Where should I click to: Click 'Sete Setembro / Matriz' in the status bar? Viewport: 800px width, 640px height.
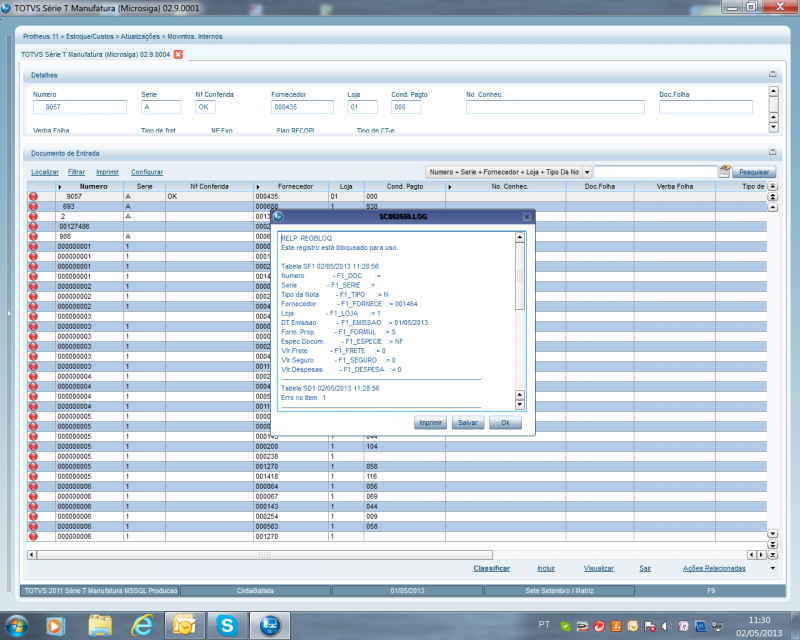[559, 591]
